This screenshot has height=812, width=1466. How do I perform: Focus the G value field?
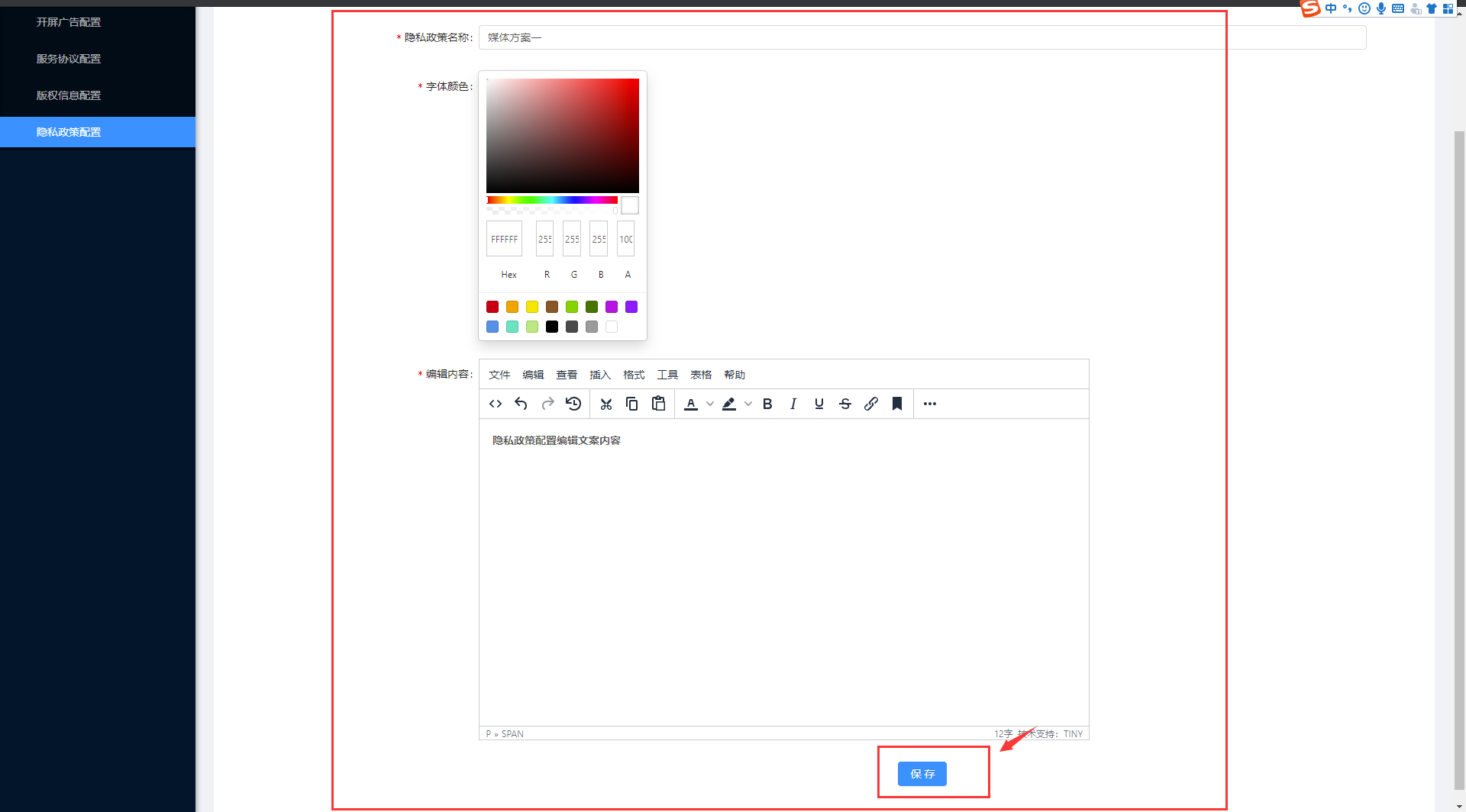coord(572,239)
